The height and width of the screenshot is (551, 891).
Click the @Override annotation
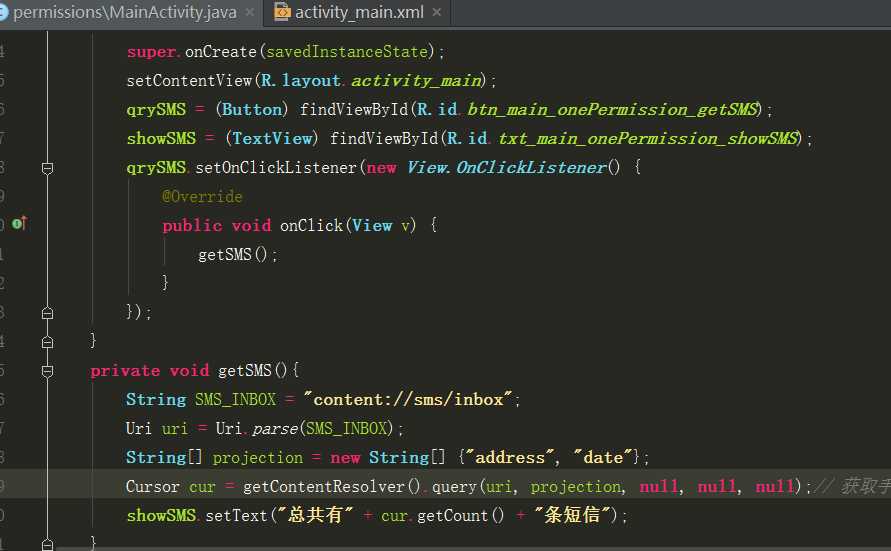pyautogui.click(x=202, y=197)
